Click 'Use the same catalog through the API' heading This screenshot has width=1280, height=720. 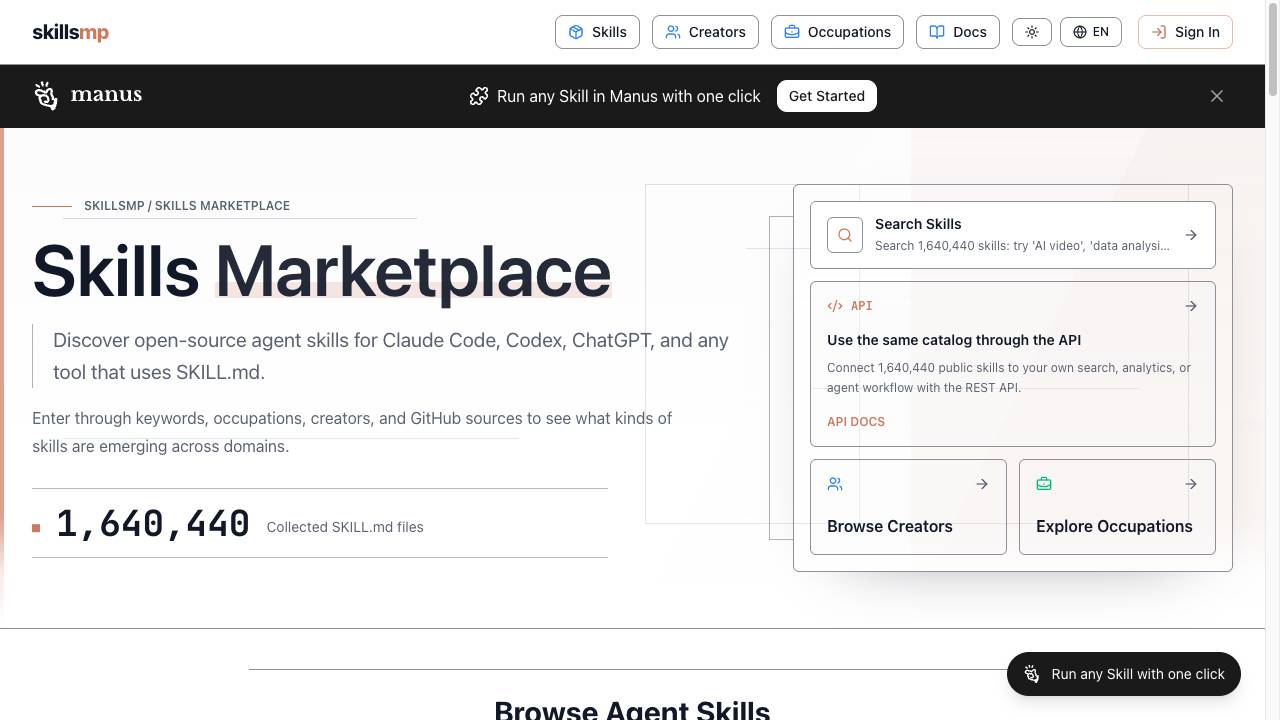pyautogui.click(x=954, y=340)
